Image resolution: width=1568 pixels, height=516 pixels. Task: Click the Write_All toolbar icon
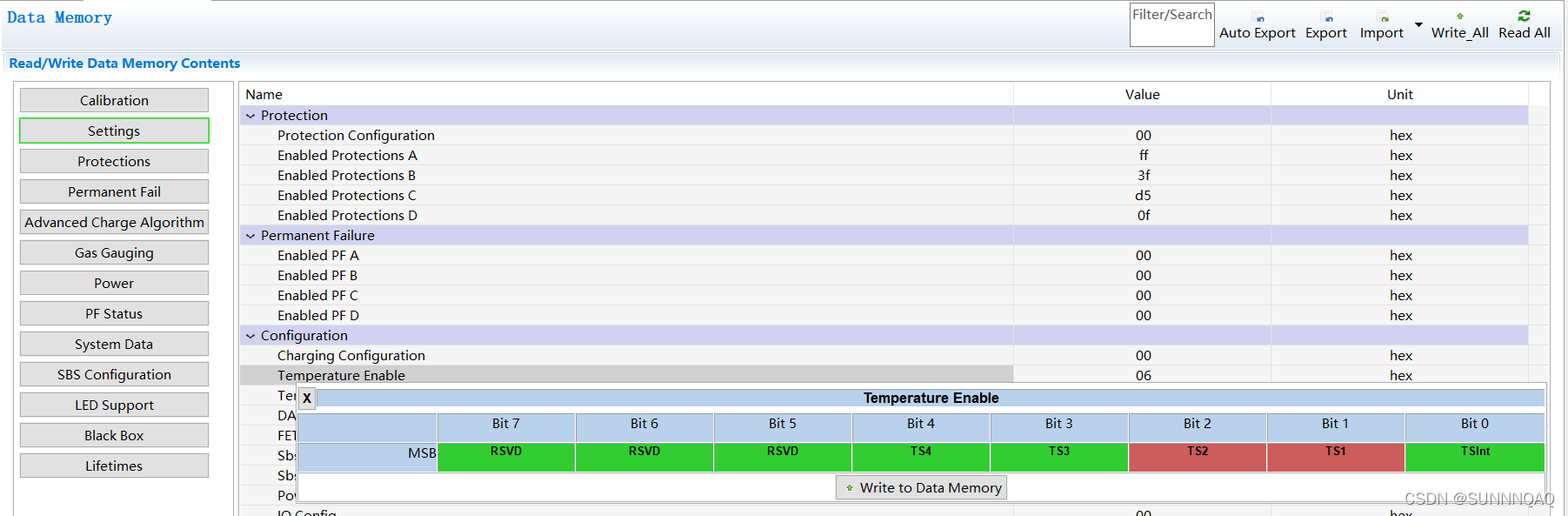tap(1460, 17)
